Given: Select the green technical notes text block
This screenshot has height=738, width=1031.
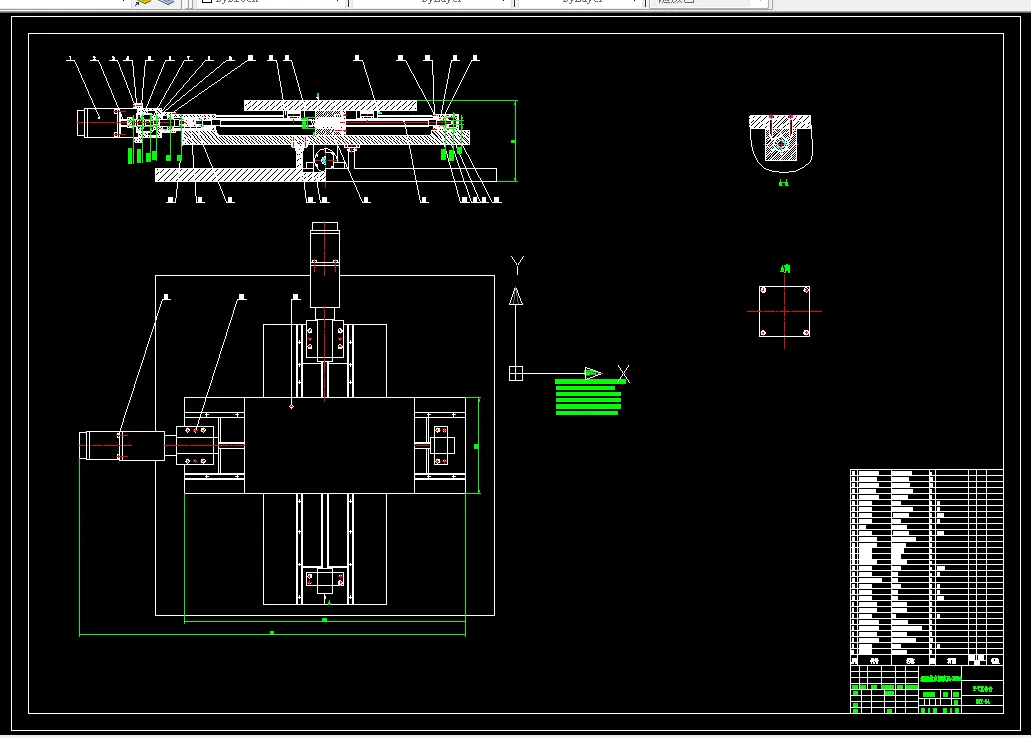Looking at the screenshot, I should 588,397.
